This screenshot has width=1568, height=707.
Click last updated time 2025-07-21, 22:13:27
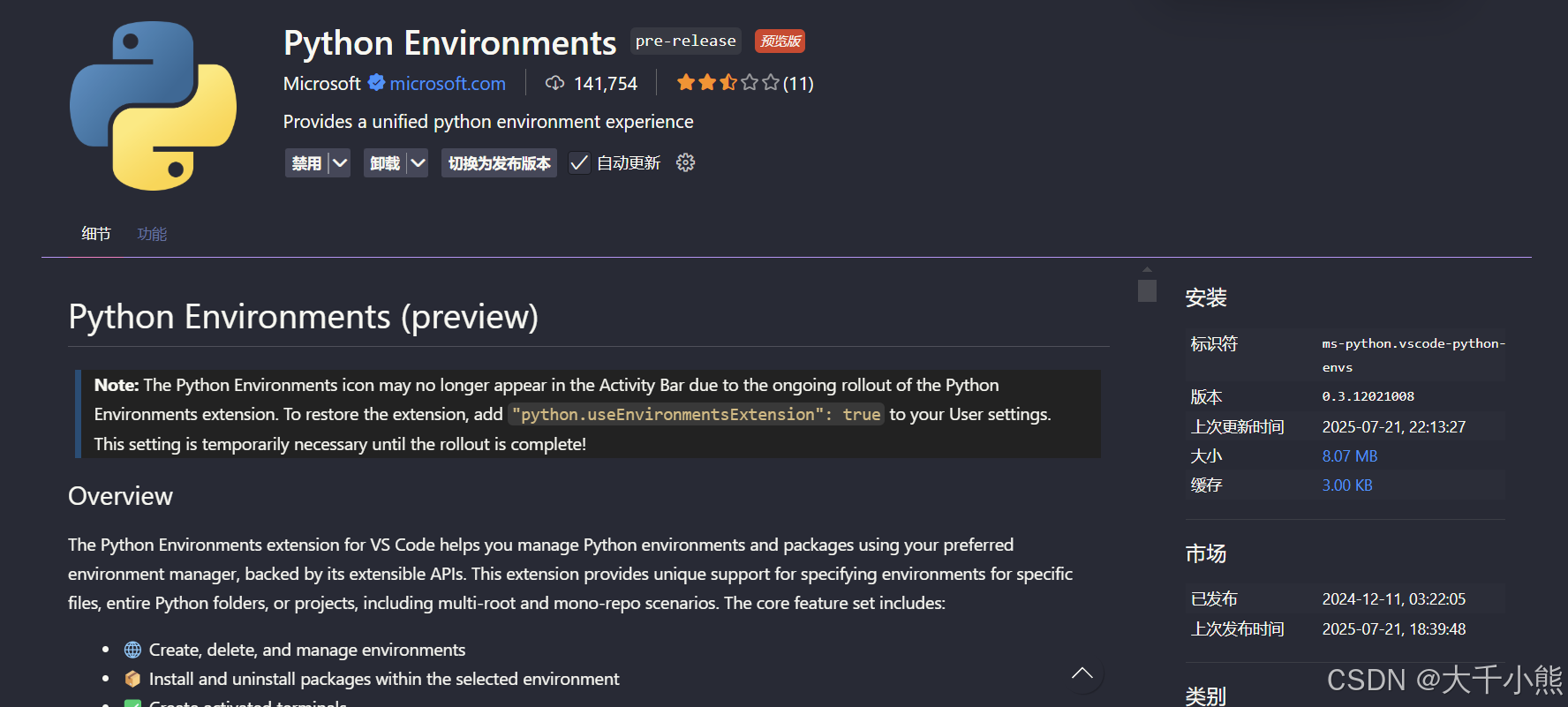point(1394,427)
